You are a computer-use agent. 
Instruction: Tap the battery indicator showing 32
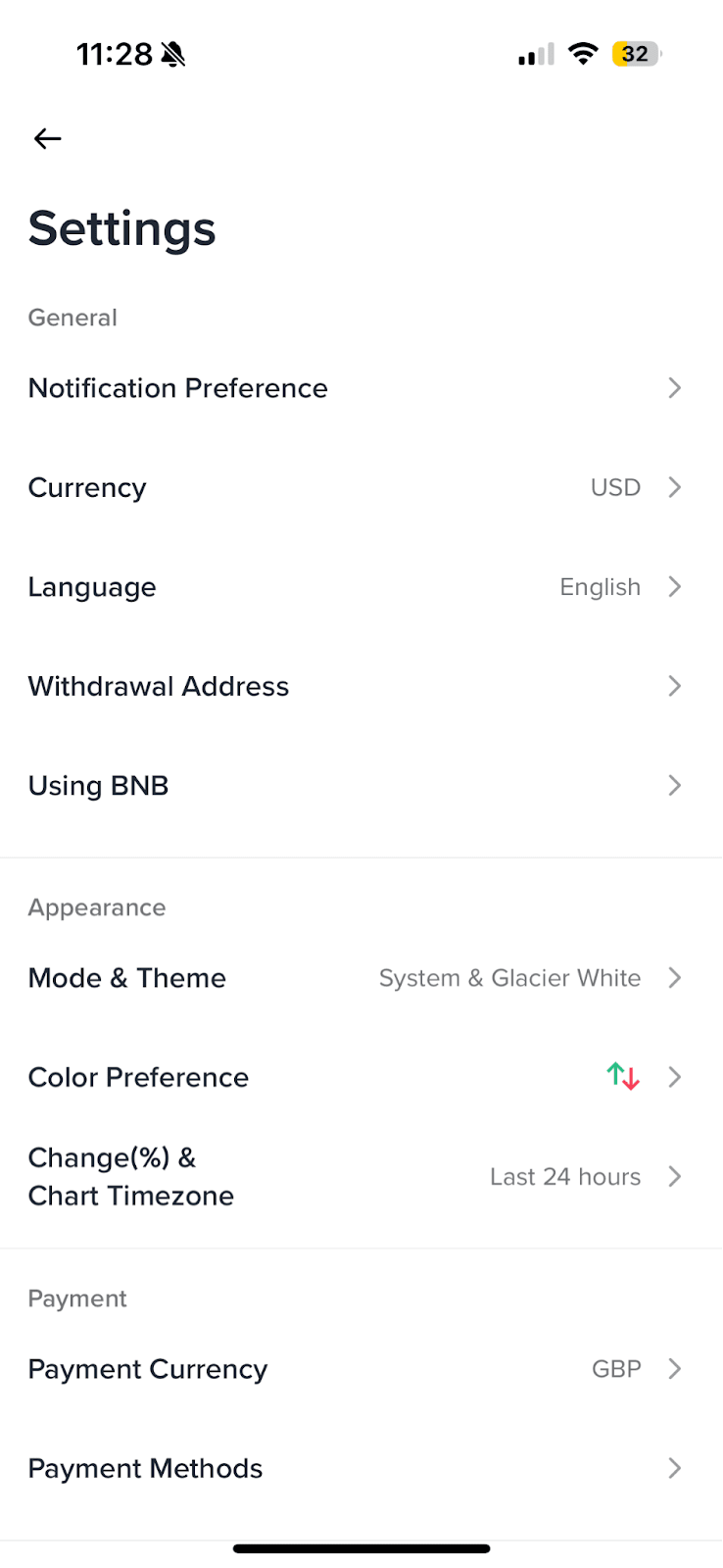(x=637, y=54)
